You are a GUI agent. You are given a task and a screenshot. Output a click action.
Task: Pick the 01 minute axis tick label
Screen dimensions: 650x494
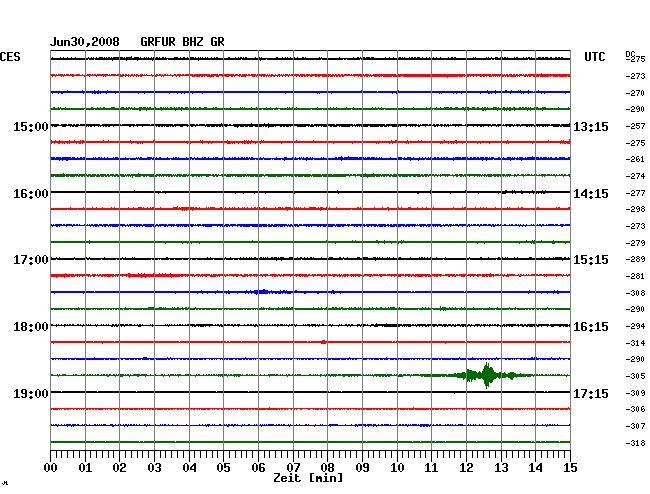[85, 468]
